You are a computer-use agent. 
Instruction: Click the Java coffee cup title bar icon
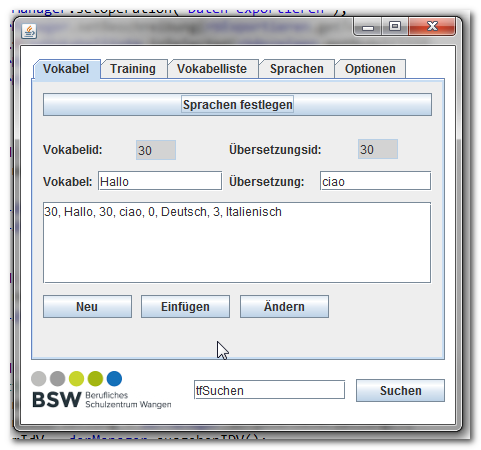29,31
